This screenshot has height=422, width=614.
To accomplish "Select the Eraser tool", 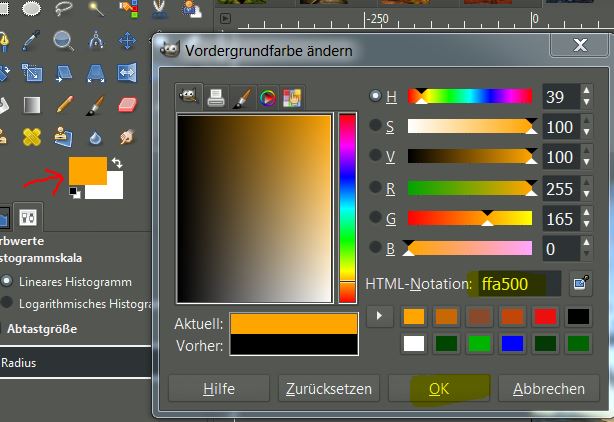I will click(x=128, y=105).
